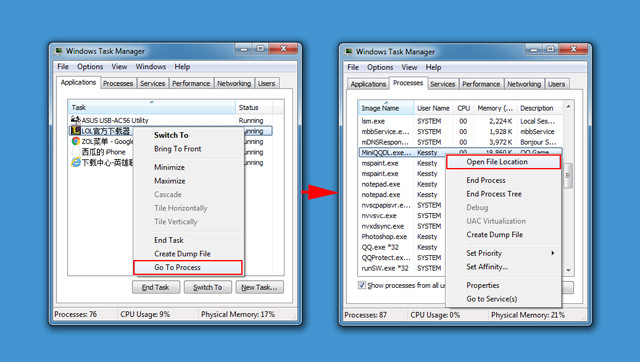Sort by User Name column header
The width and height of the screenshot is (640, 362).
click(x=433, y=108)
